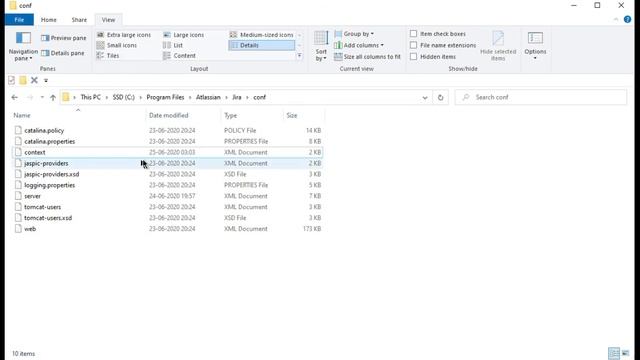This screenshot has height=360, width=640.
Task: Switch to List layout
Action: pos(173,45)
